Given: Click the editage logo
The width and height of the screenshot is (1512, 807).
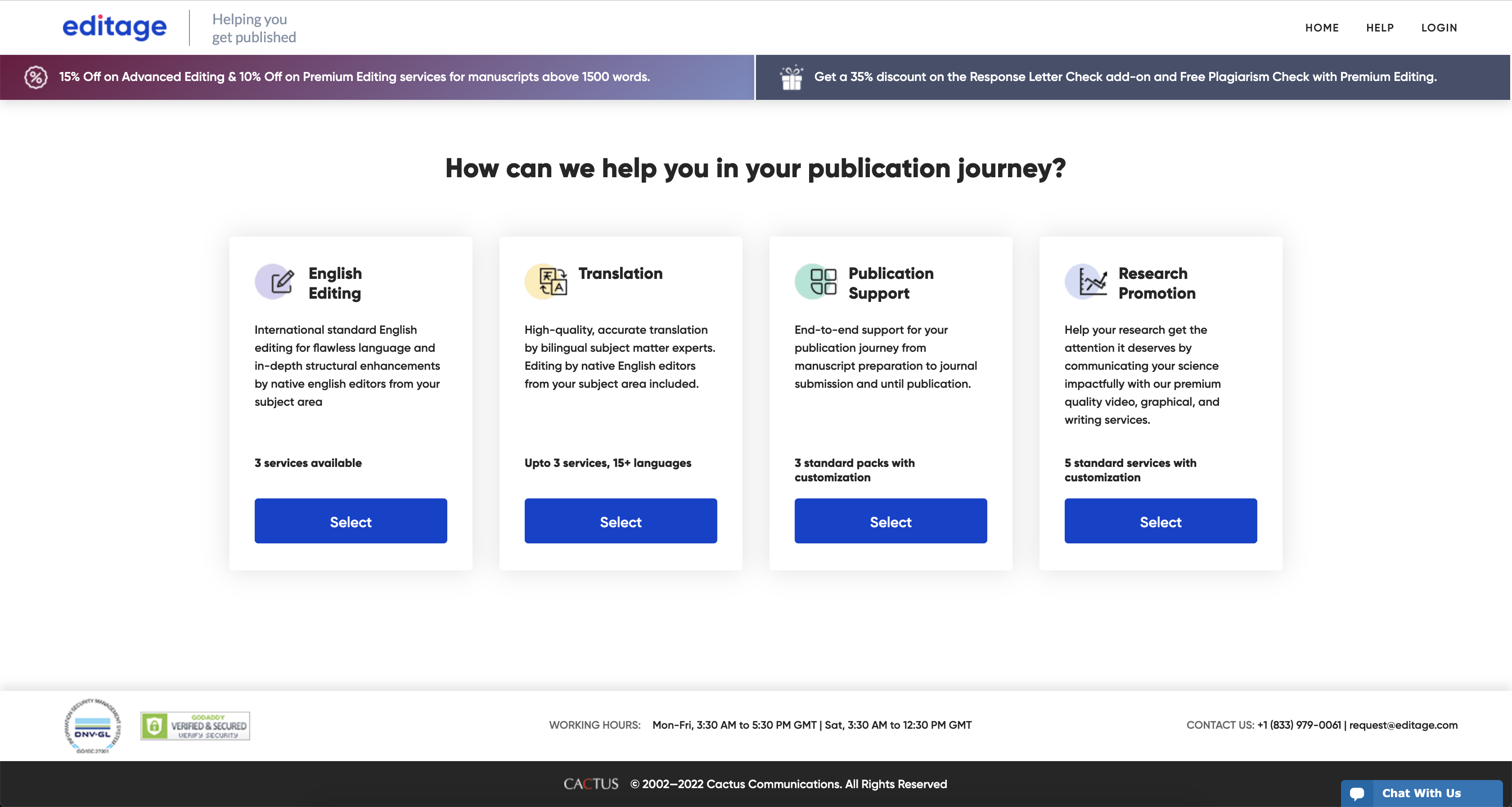Looking at the screenshot, I should 114,27.
